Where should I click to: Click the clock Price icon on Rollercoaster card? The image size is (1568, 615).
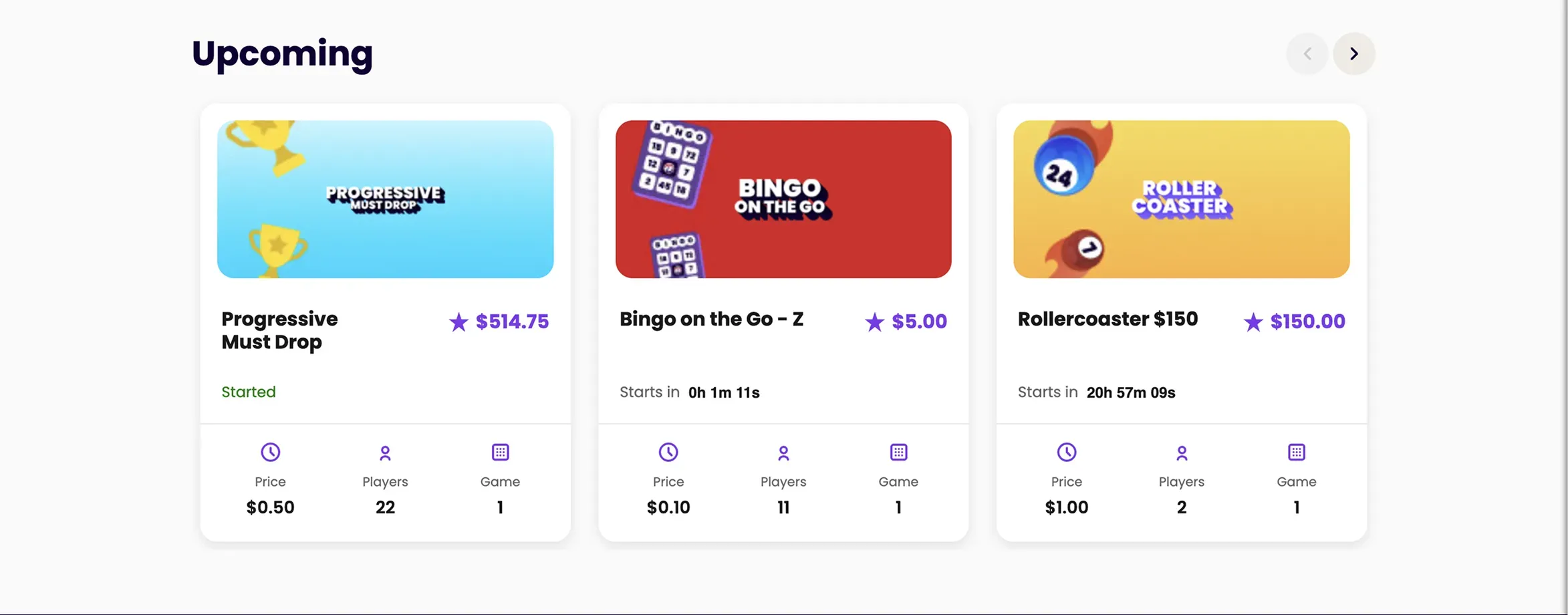(x=1067, y=453)
